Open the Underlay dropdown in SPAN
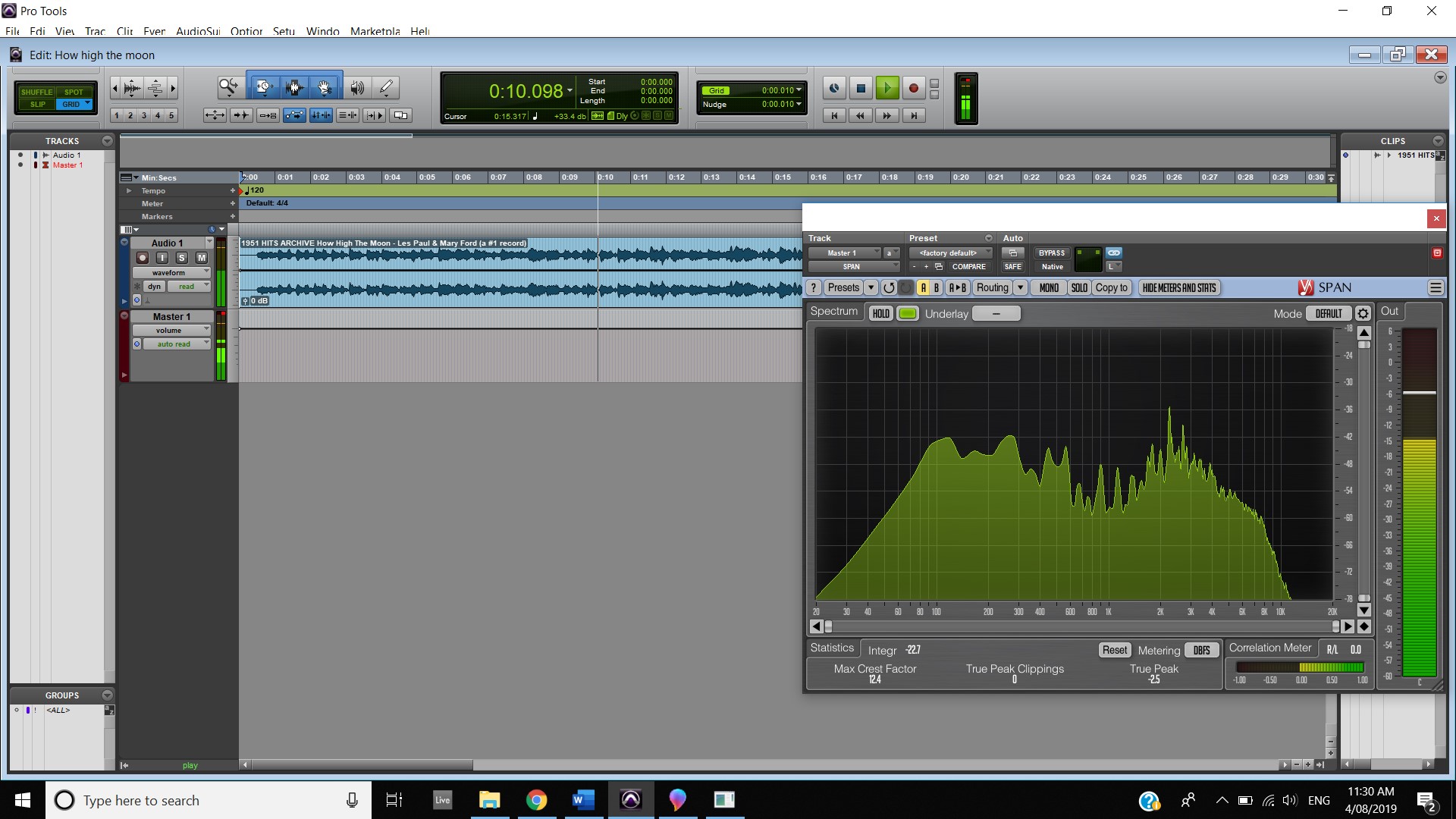Image resolution: width=1456 pixels, height=819 pixels. click(996, 313)
